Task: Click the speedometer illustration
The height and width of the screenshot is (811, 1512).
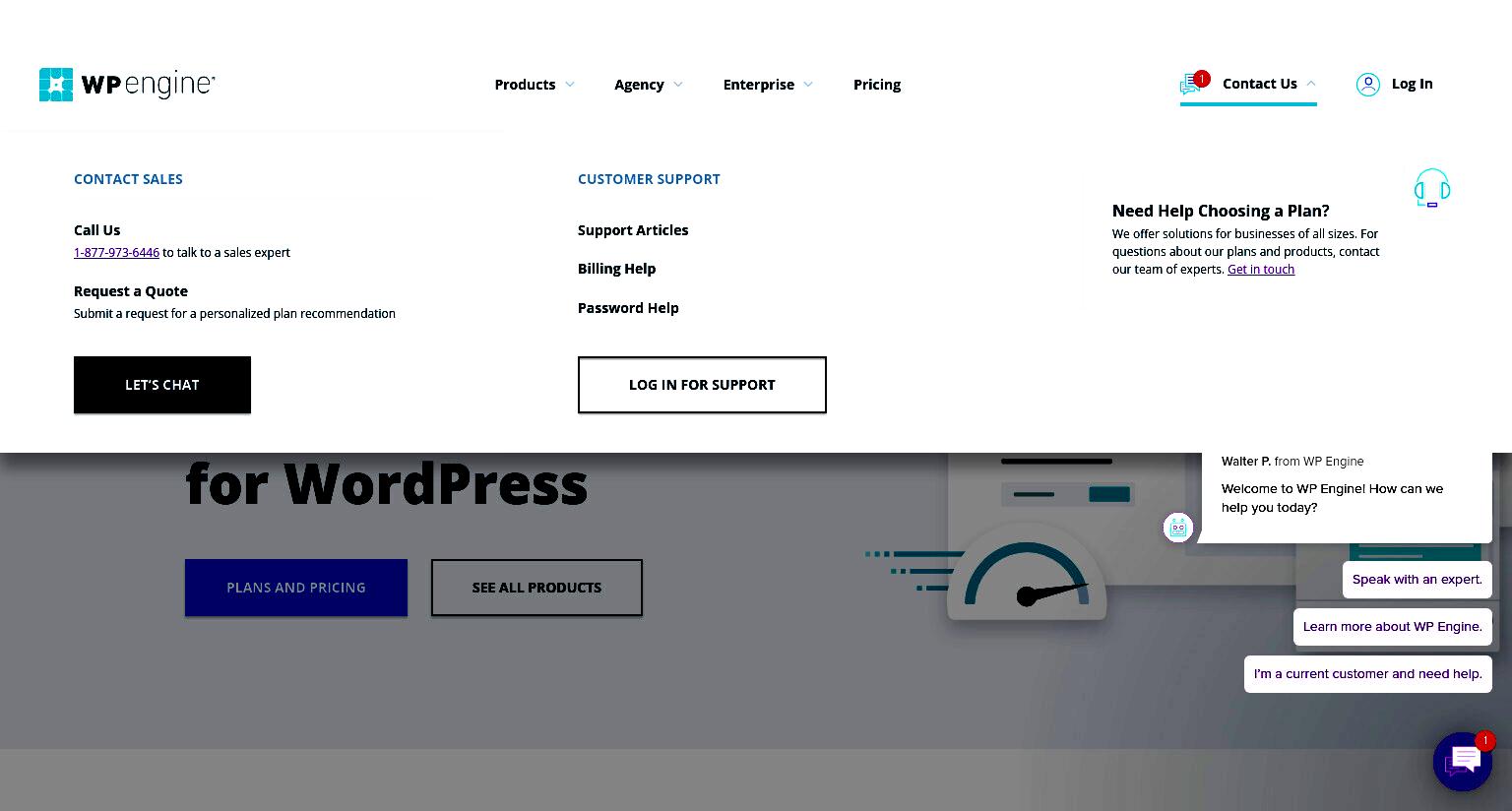Action: tap(1027, 572)
